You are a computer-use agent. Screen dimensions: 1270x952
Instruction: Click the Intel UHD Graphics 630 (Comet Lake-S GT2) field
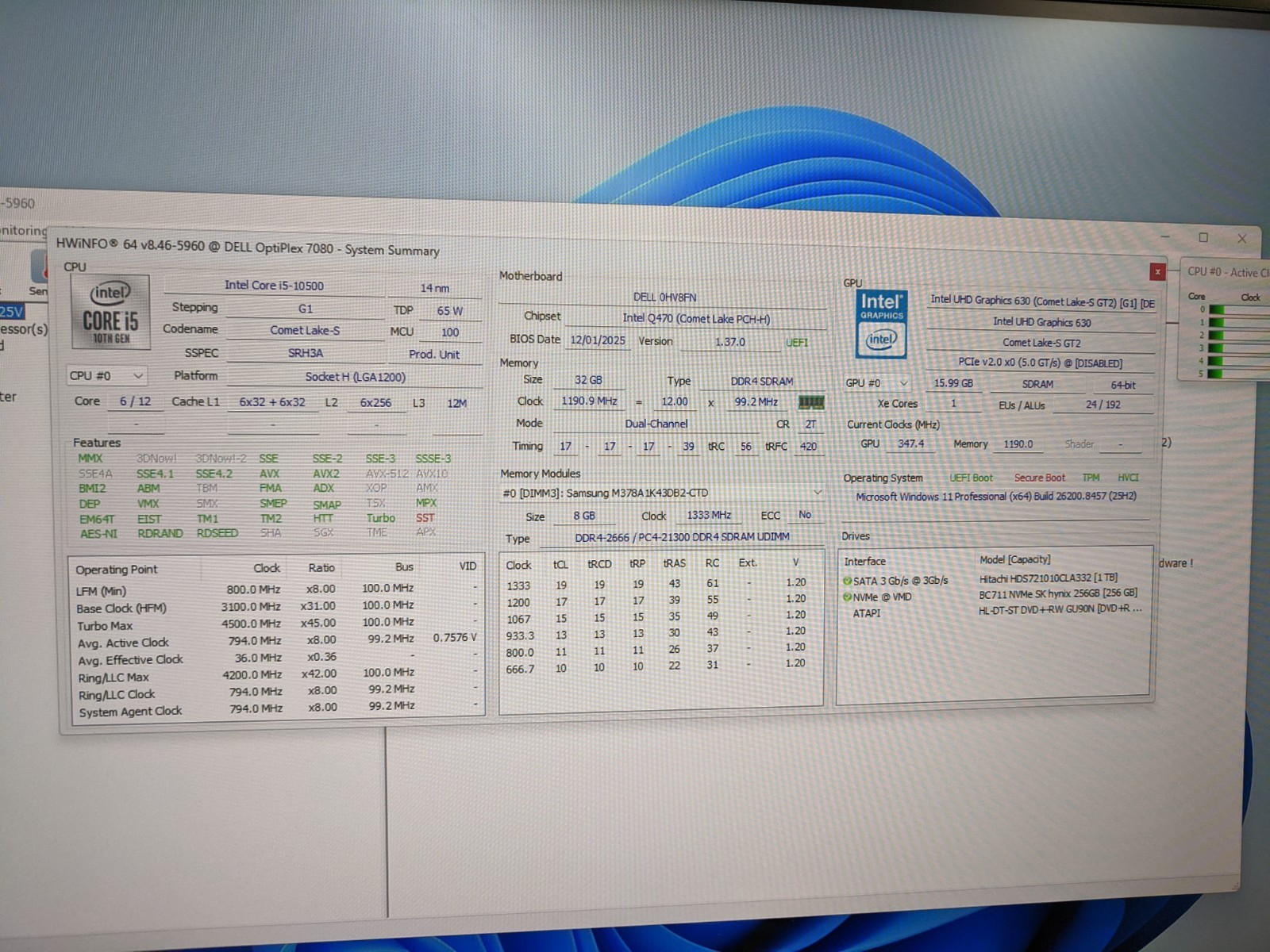(x=1041, y=301)
